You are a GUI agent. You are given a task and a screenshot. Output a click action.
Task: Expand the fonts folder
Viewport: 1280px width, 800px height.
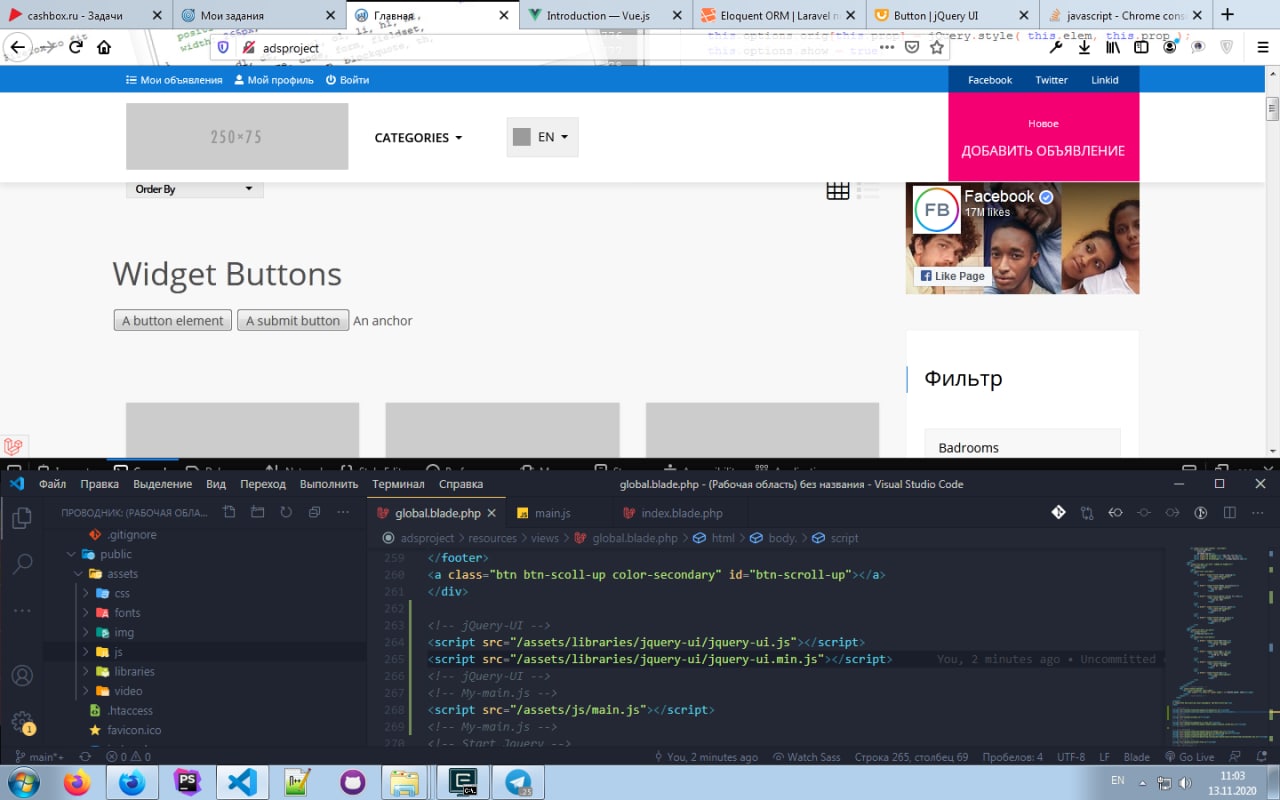pyautogui.click(x=85, y=613)
